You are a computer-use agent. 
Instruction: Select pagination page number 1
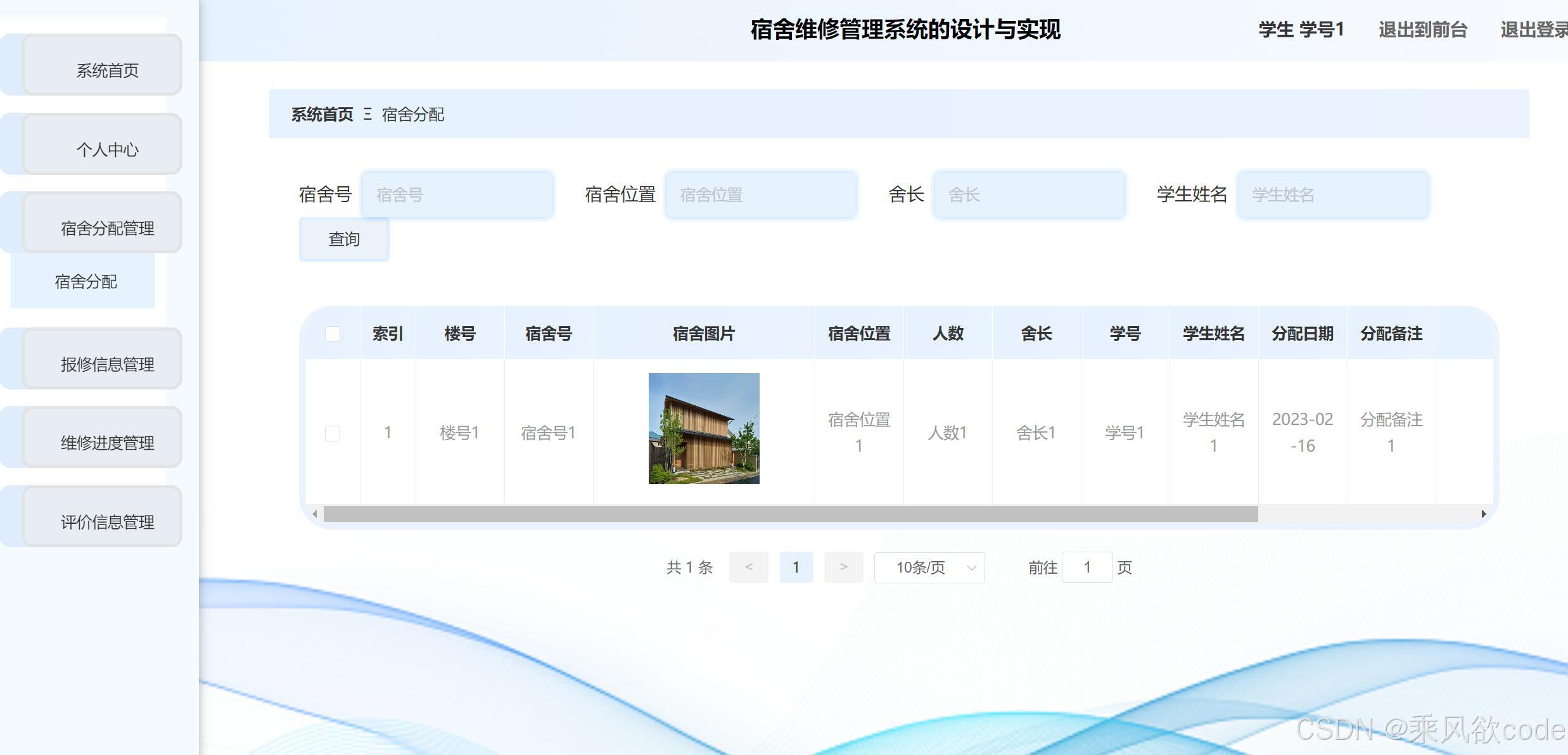[796, 567]
